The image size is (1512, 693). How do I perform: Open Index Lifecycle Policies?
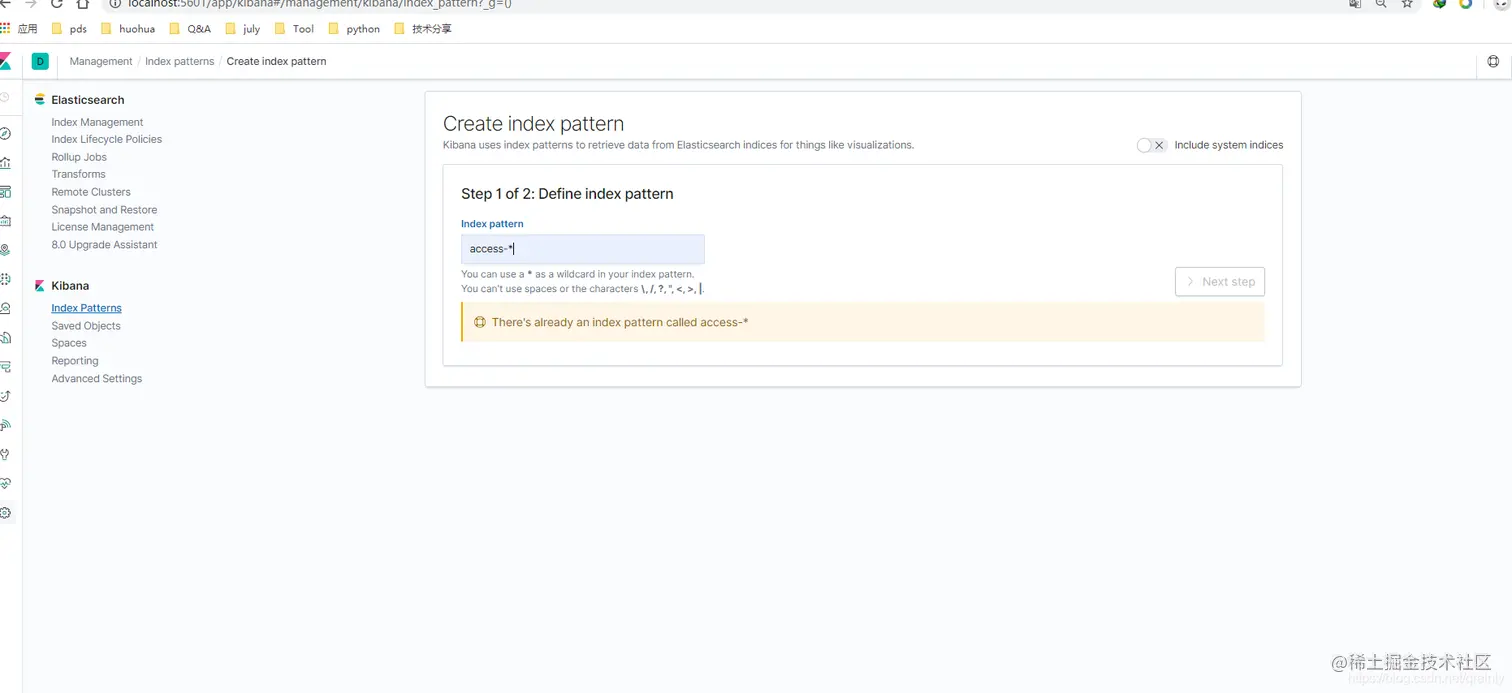[106, 139]
